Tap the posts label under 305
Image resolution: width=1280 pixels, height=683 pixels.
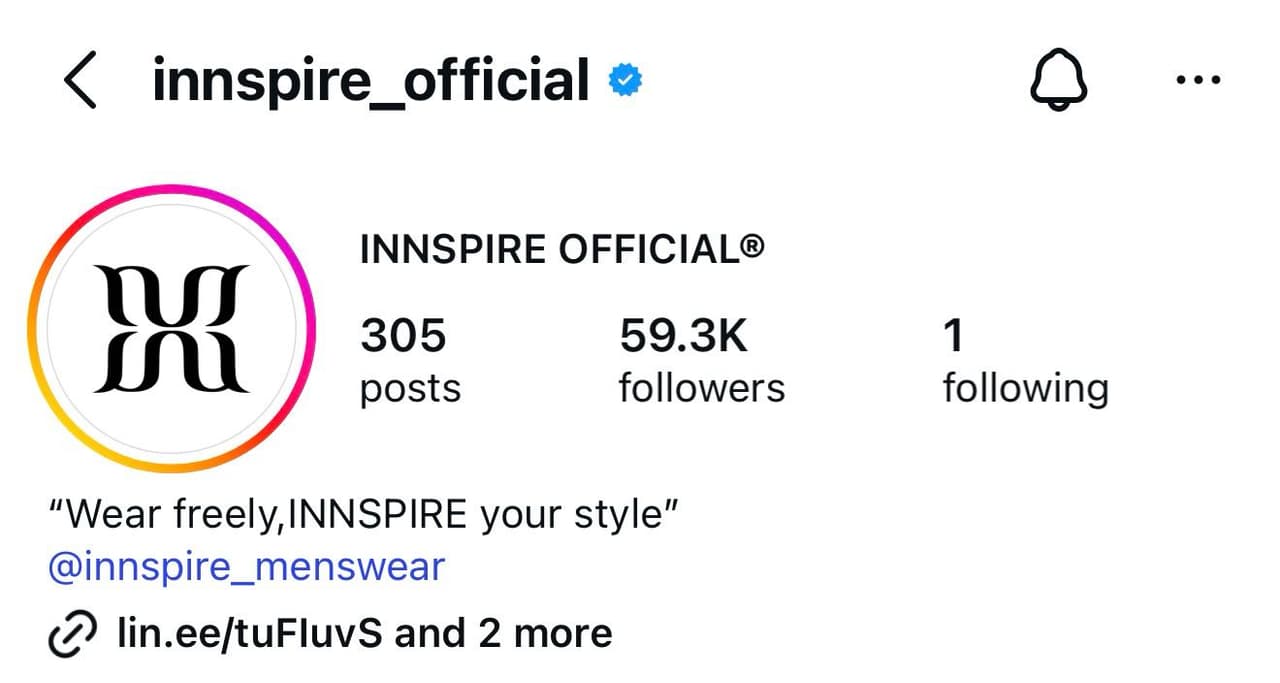coord(410,389)
